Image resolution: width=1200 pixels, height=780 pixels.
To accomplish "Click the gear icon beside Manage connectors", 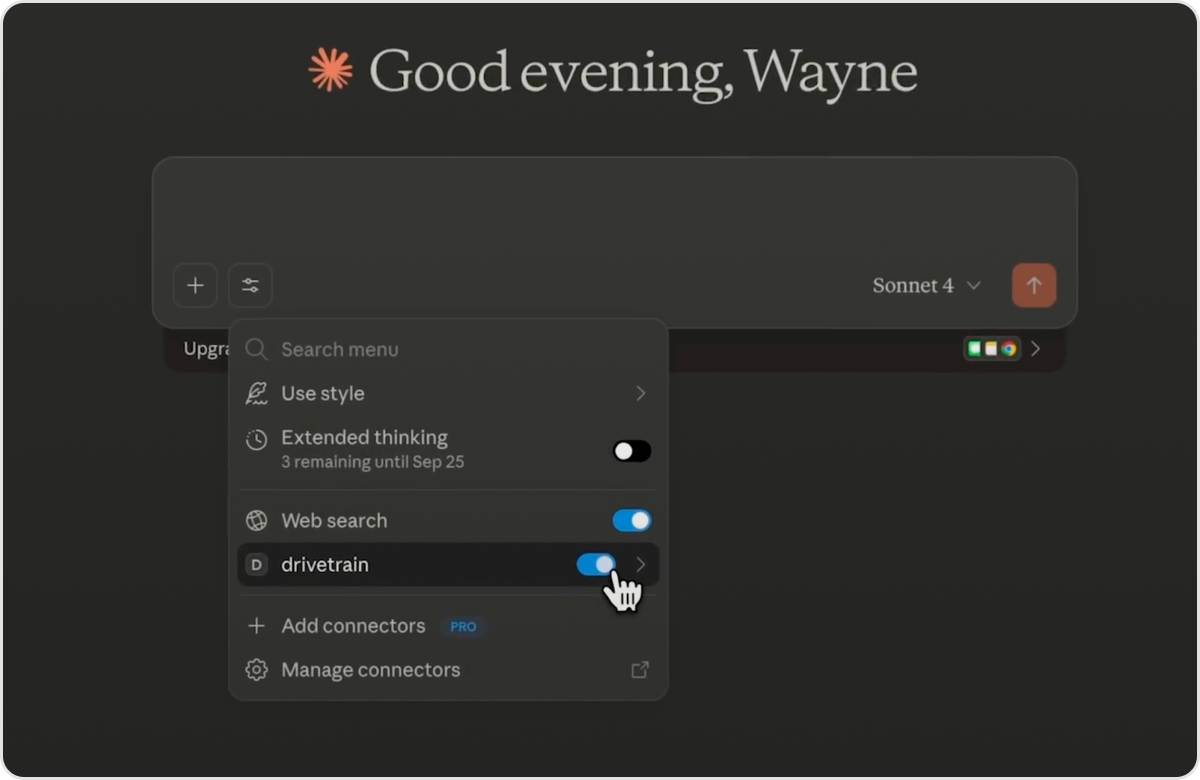I will [257, 670].
